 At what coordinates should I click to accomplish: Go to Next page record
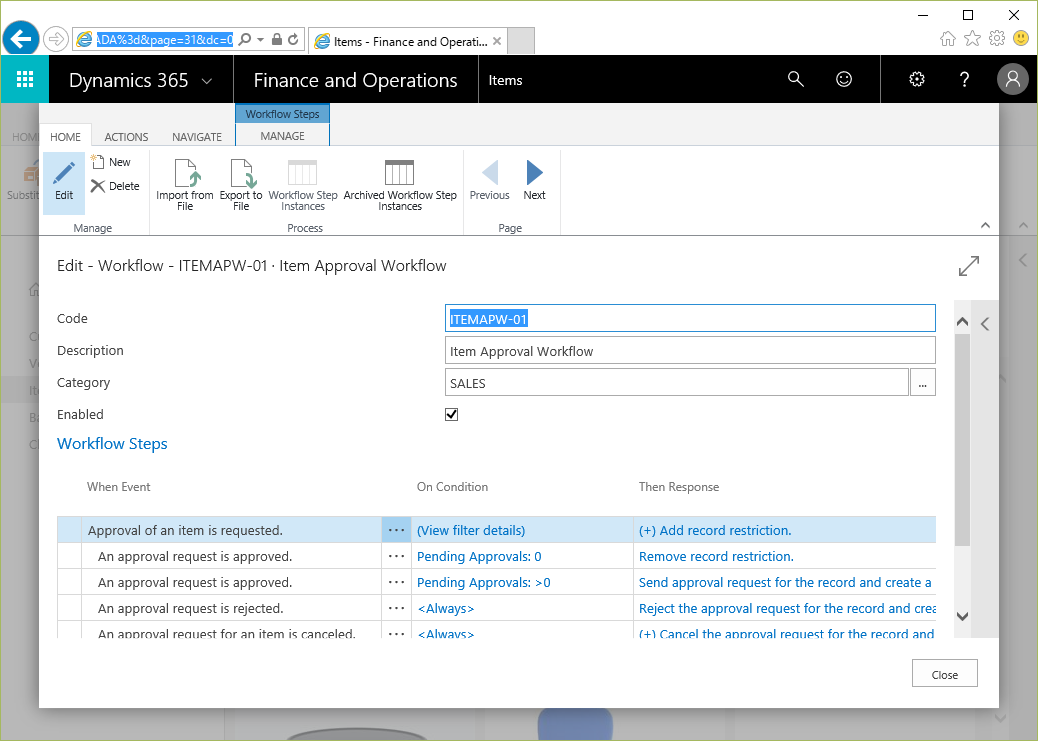pyautogui.click(x=534, y=180)
